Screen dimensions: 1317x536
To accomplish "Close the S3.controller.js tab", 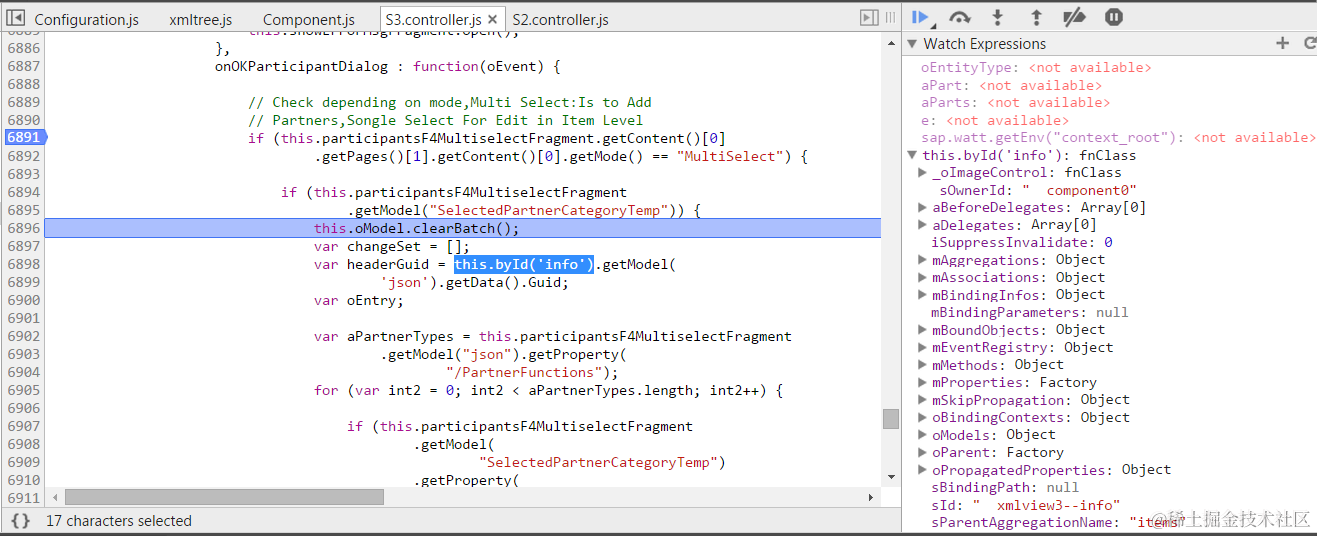I will click(x=493, y=20).
